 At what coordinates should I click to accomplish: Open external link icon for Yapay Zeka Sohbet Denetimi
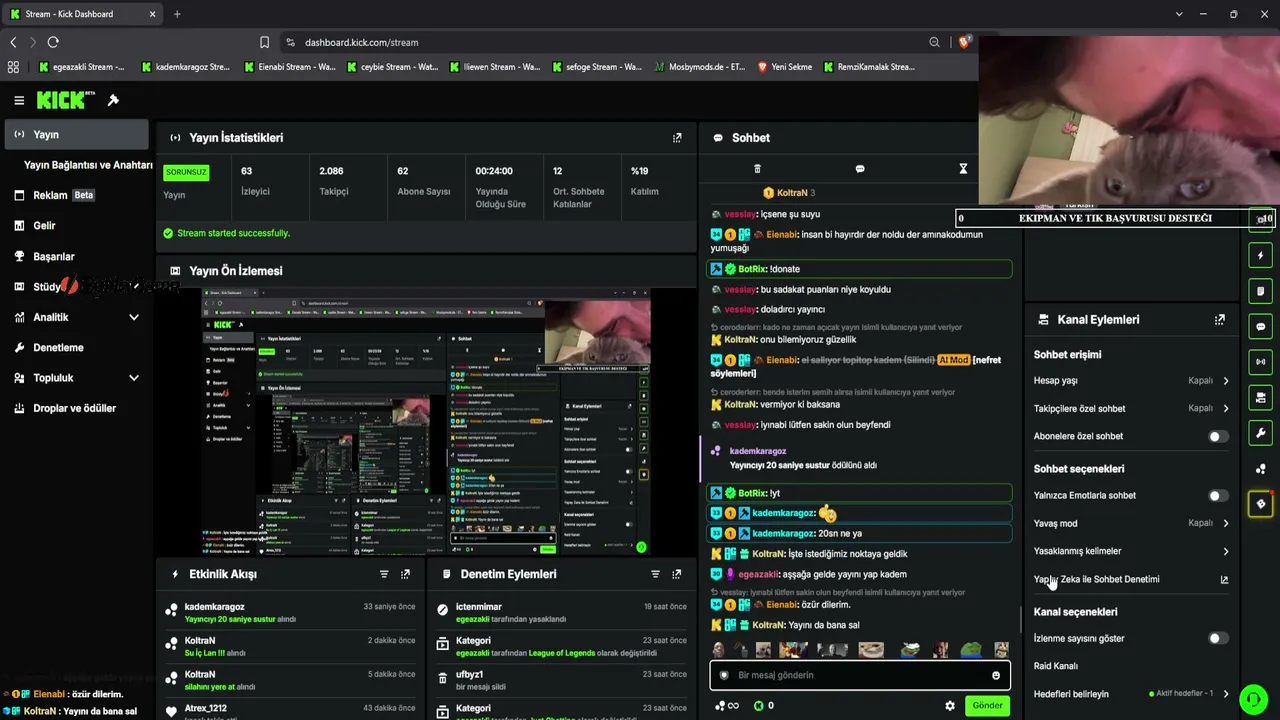pyautogui.click(x=1224, y=580)
